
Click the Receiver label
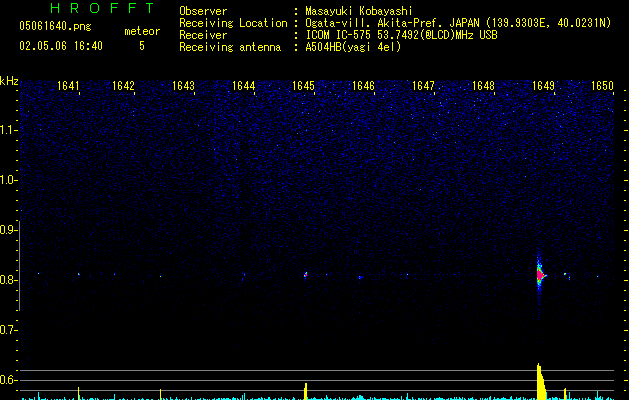point(203,35)
